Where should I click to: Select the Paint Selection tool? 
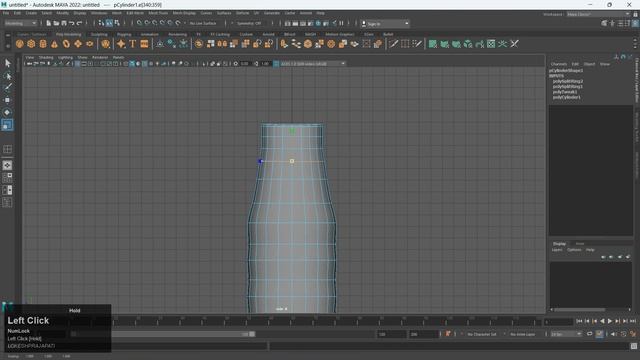tap(7, 87)
